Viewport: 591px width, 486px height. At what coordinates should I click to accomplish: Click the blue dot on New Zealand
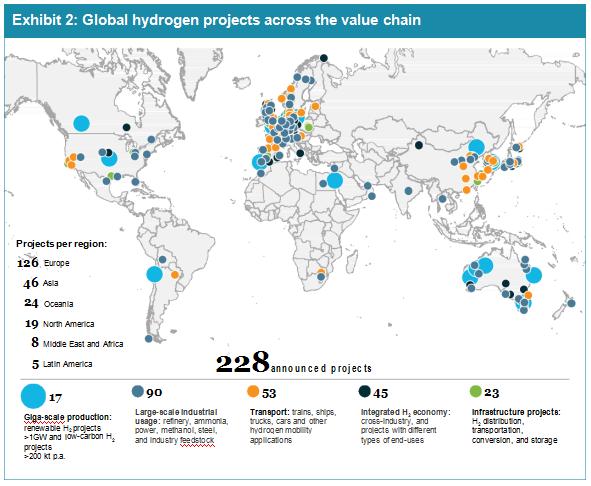571,303
